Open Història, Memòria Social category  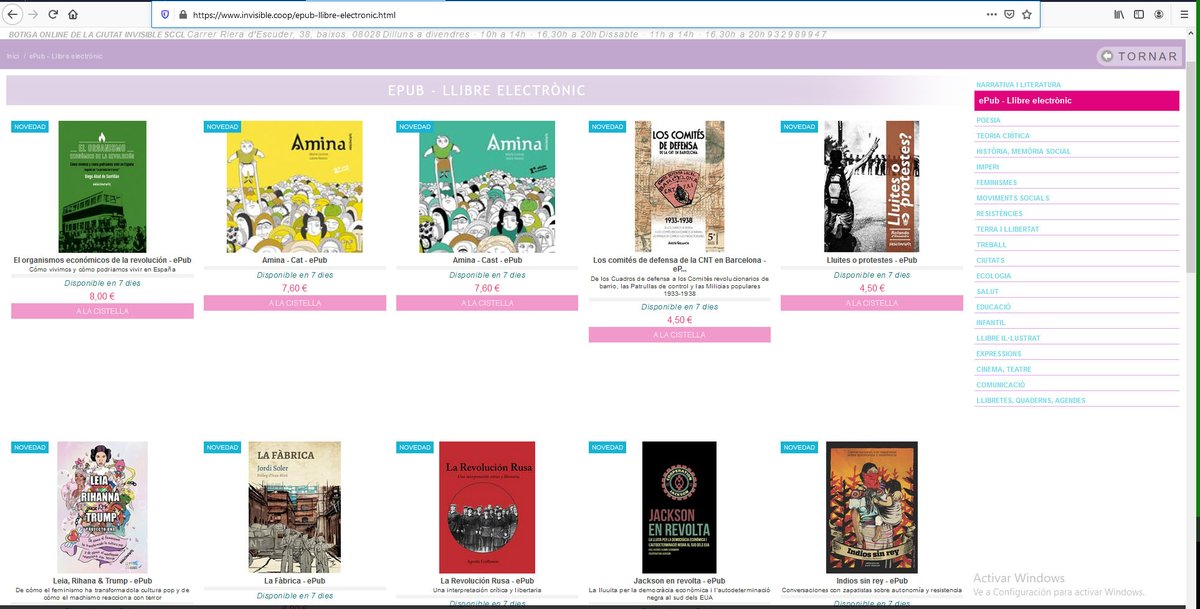[1023, 151]
